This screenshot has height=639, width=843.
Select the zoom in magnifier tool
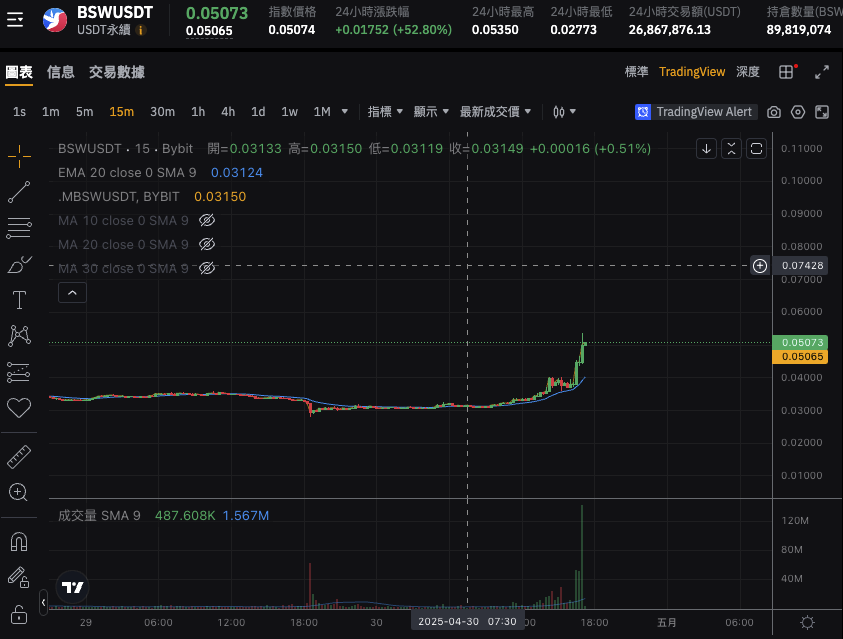[x=18, y=492]
